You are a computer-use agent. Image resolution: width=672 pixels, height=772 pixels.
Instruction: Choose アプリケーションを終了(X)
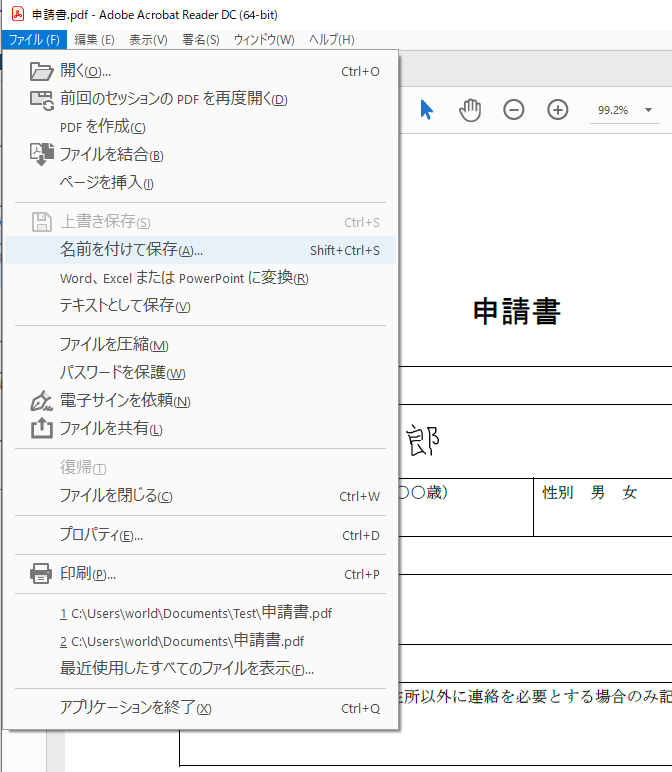(200, 708)
